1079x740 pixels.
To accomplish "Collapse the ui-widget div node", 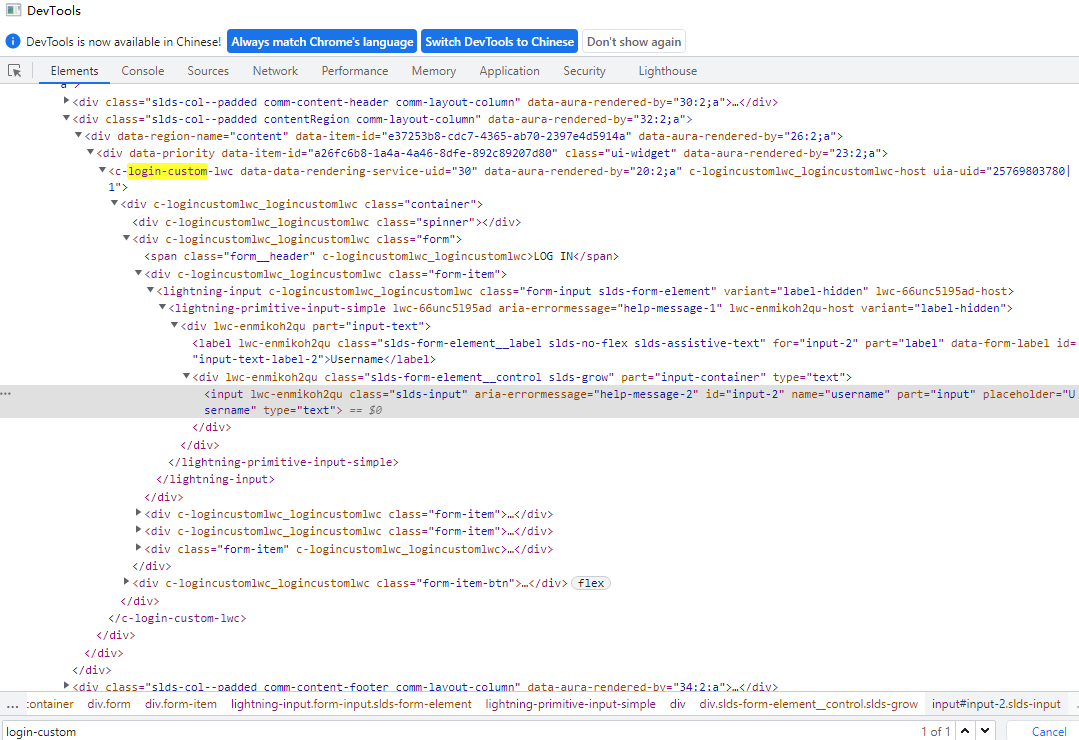I will [x=90, y=153].
